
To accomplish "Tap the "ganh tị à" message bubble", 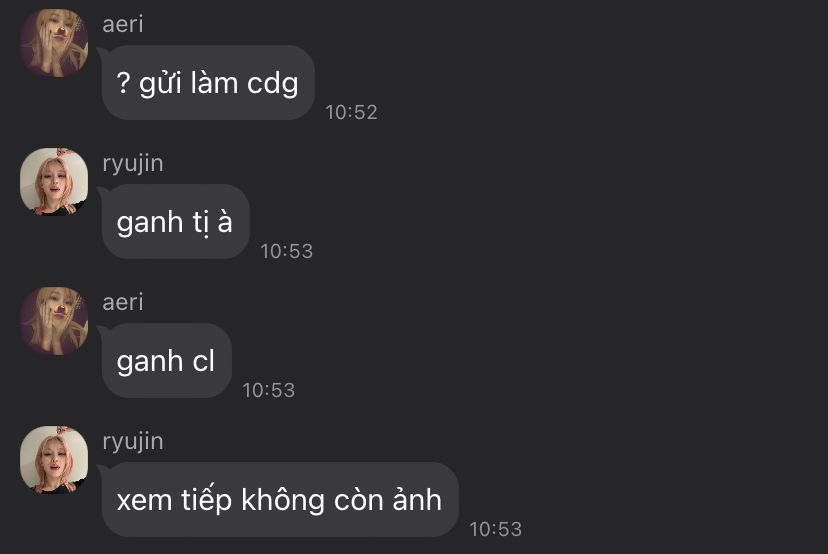I will (x=175, y=221).
